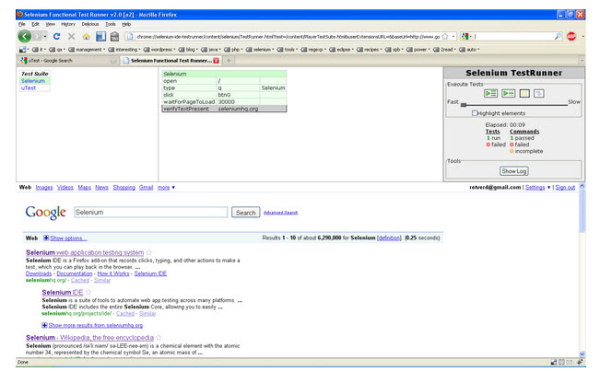600x371 pixels.
Task: Expand the 'more' dropdown in Google navigation
Action: point(166,187)
